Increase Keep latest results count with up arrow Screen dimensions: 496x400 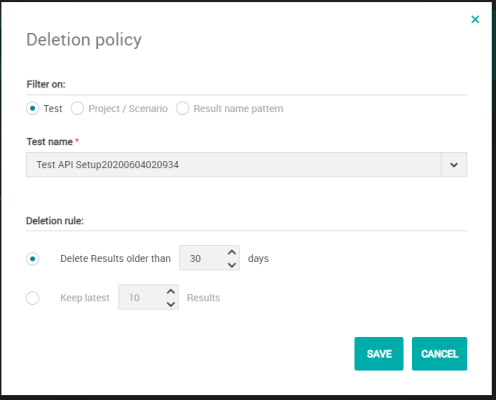[171, 291]
